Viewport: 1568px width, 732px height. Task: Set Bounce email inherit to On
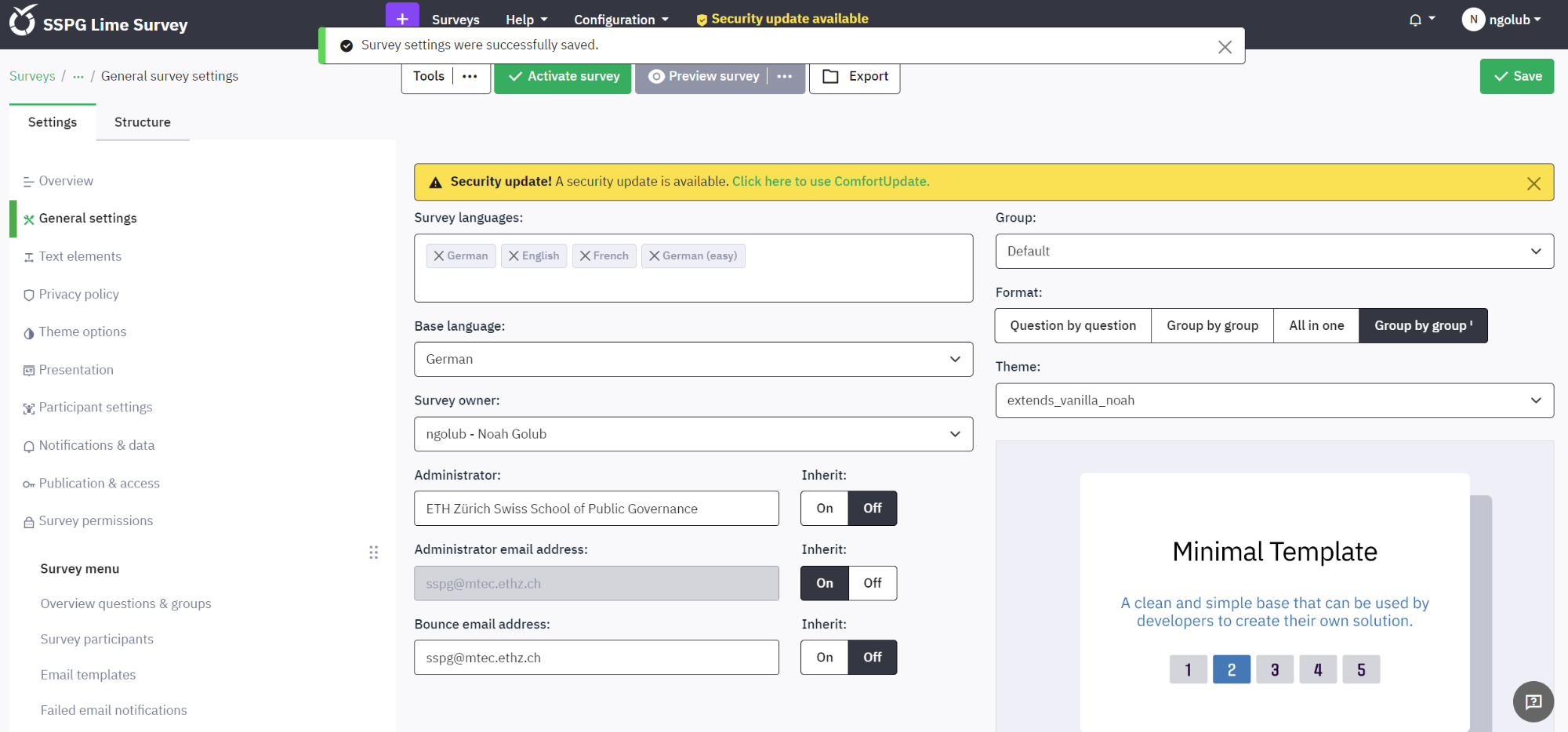pyautogui.click(x=824, y=658)
